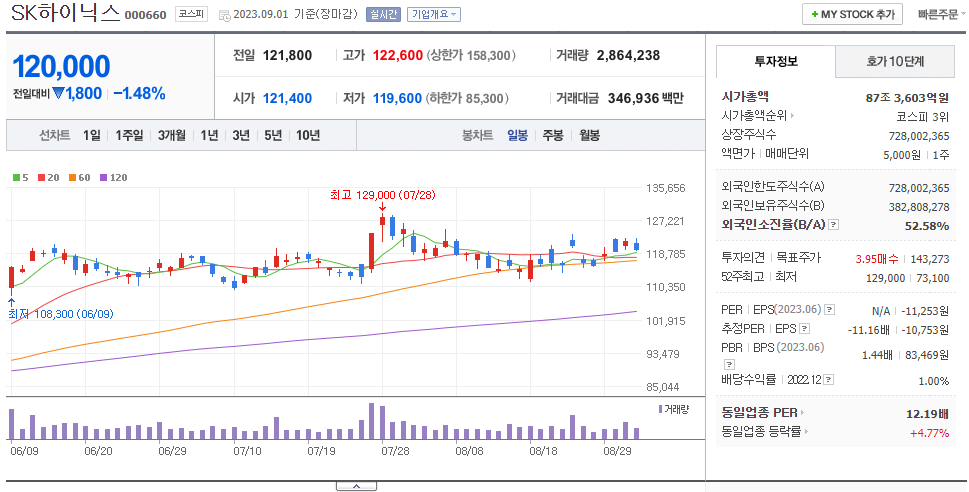
Task: Collapse the chart with the bottom chevron handle
Action: pos(356,486)
